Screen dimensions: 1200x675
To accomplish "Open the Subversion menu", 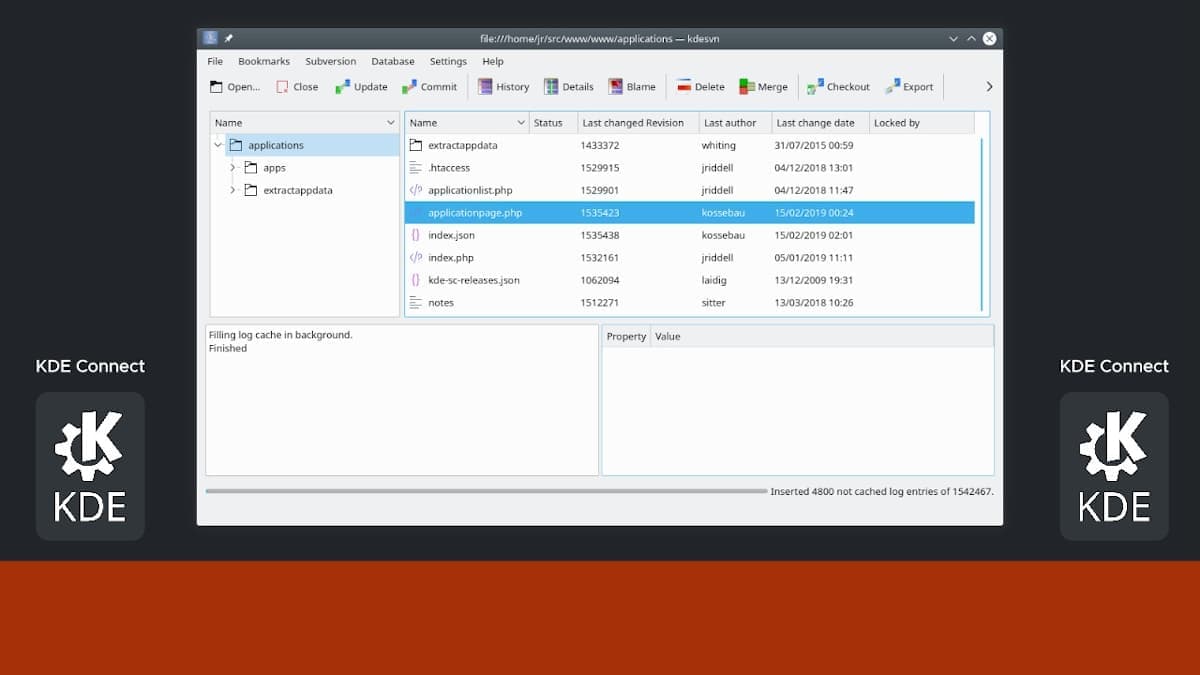I will click(x=330, y=61).
